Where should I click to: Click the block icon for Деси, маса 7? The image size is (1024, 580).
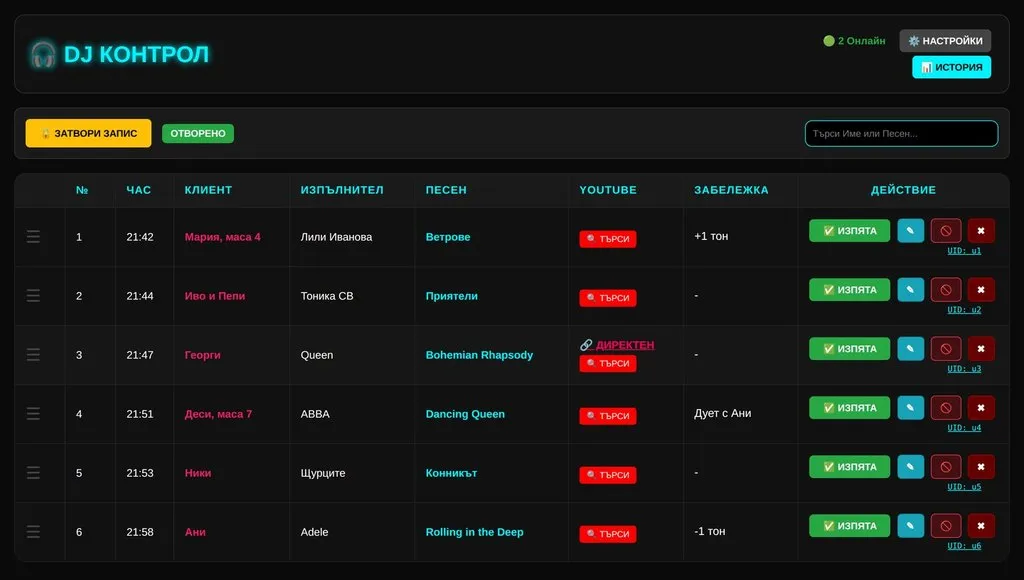[x=946, y=408]
